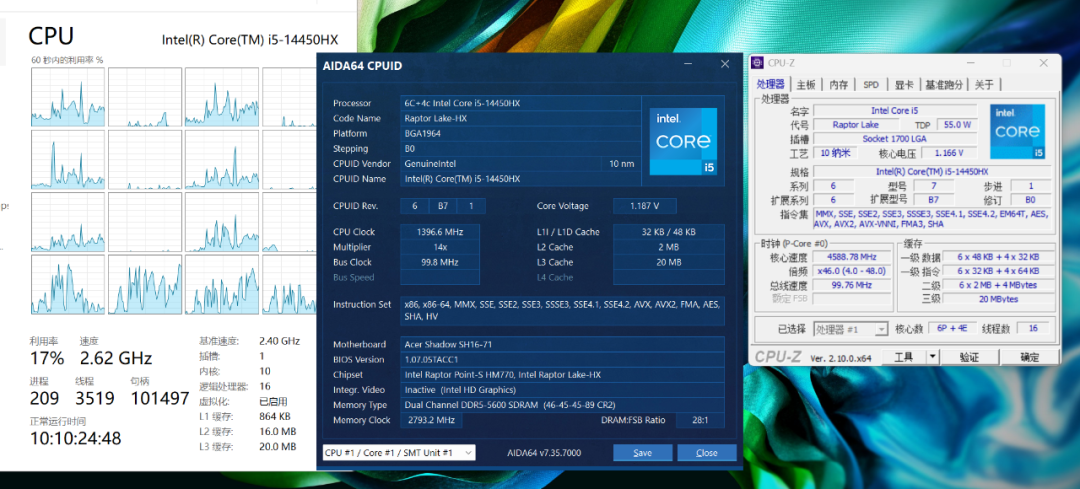Screen dimensions: 1080x489
Task: Click the 6 x 2 MB + 4 MBytes cache field
Action: click(x=997, y=284)
